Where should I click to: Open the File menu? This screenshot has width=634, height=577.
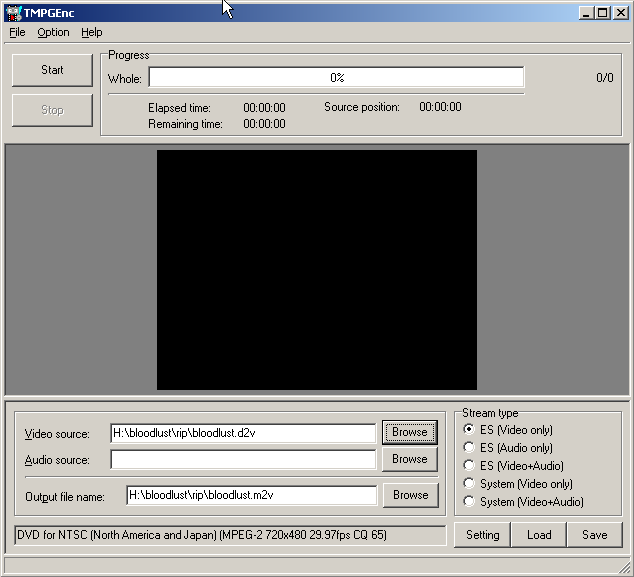click(17, 32)
